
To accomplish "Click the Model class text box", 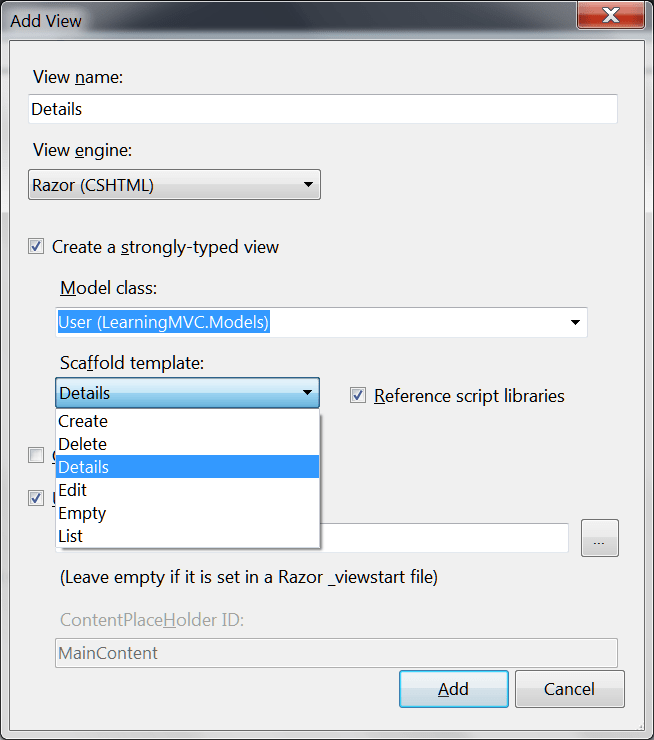I will tap(310, 322).
